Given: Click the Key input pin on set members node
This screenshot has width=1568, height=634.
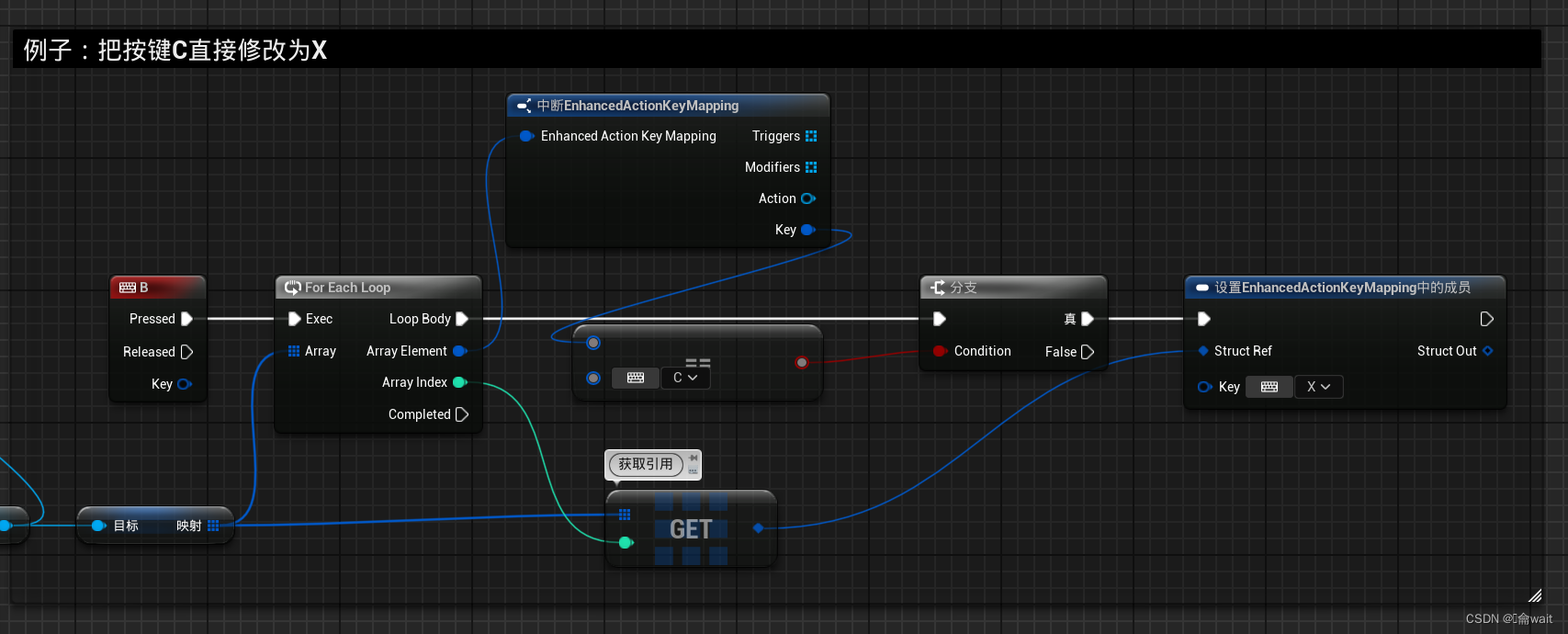Looking at the screenshot, I should (x=1204, y=387).
